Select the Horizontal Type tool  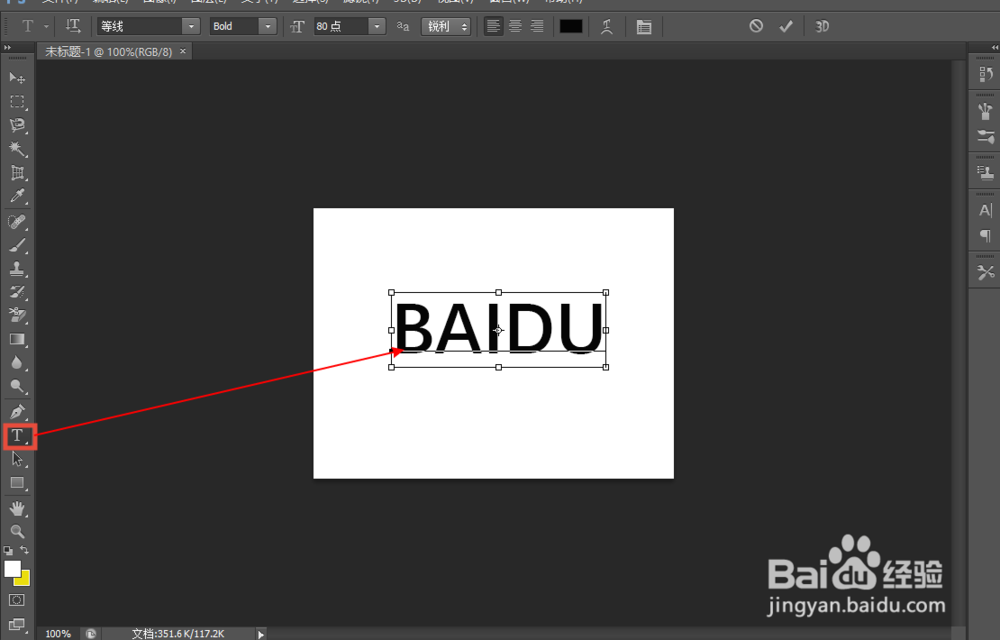coord(17,436)
